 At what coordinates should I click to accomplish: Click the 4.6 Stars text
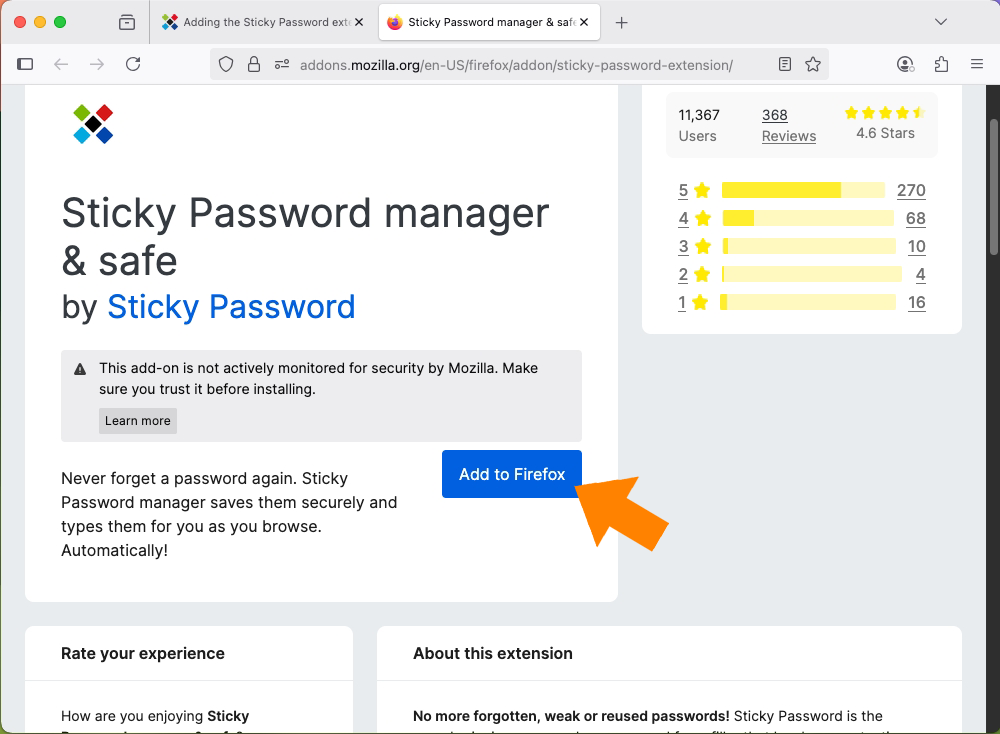pyautogui.click(x=885, y=133)
